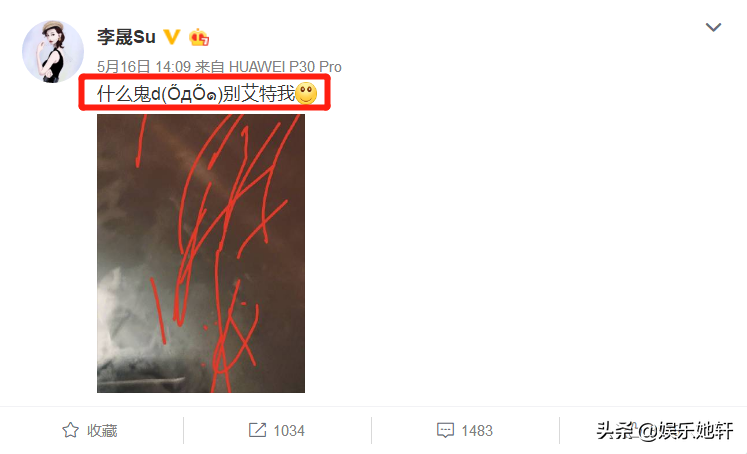The height and width of the screenshot is (454, 747).
Task: Open the 5月16日 14:09 timestamp link
Action: pos(144,67)
